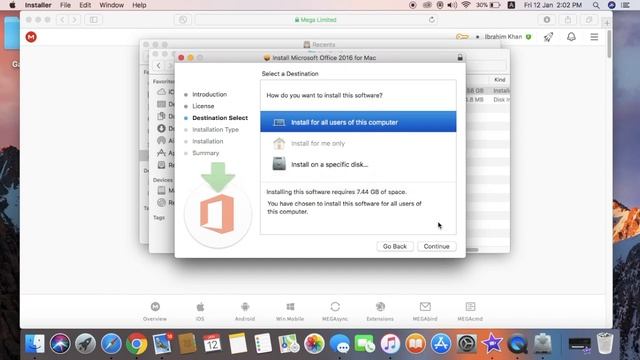Open Google Chrome from the Dock

[x=136, y=343]
